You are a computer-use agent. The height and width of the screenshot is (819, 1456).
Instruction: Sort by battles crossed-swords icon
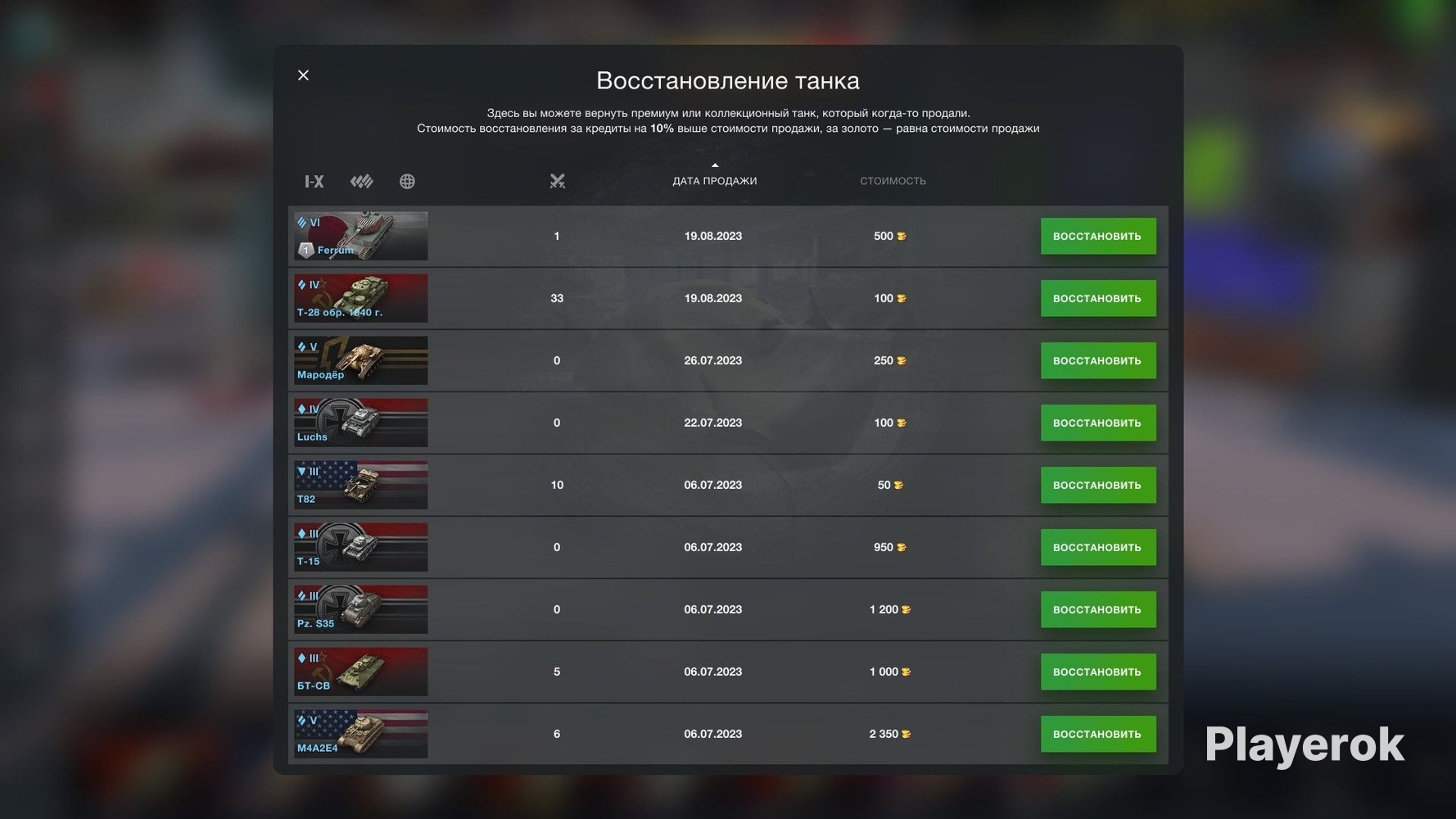pos(558,181)
